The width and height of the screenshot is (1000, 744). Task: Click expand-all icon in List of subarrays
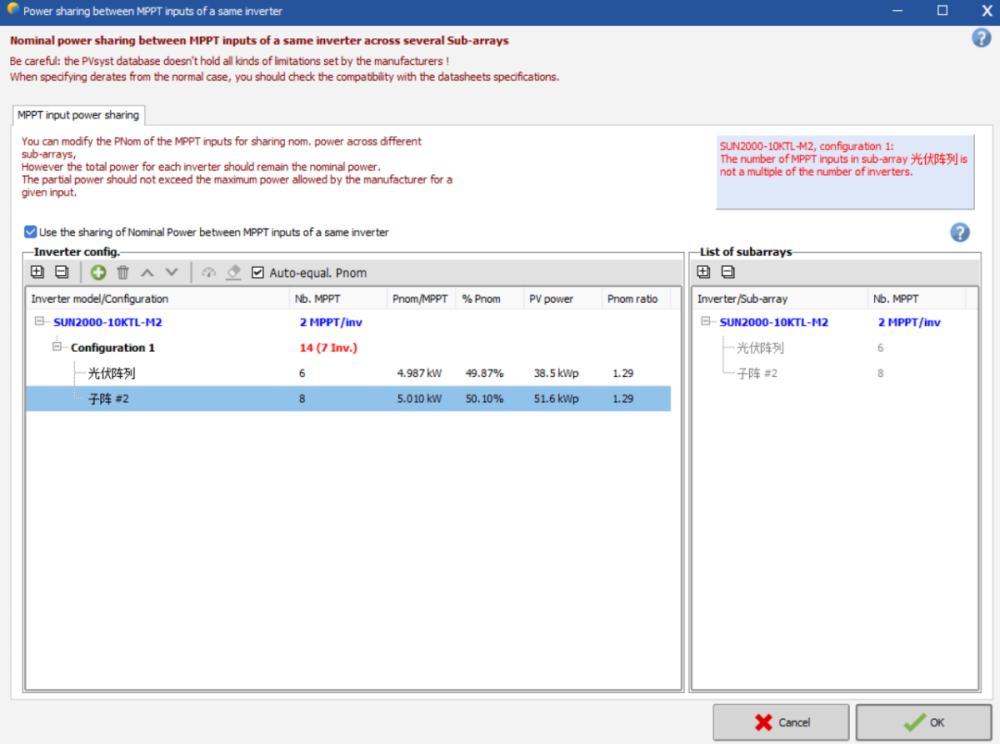[x=704, y=272]
